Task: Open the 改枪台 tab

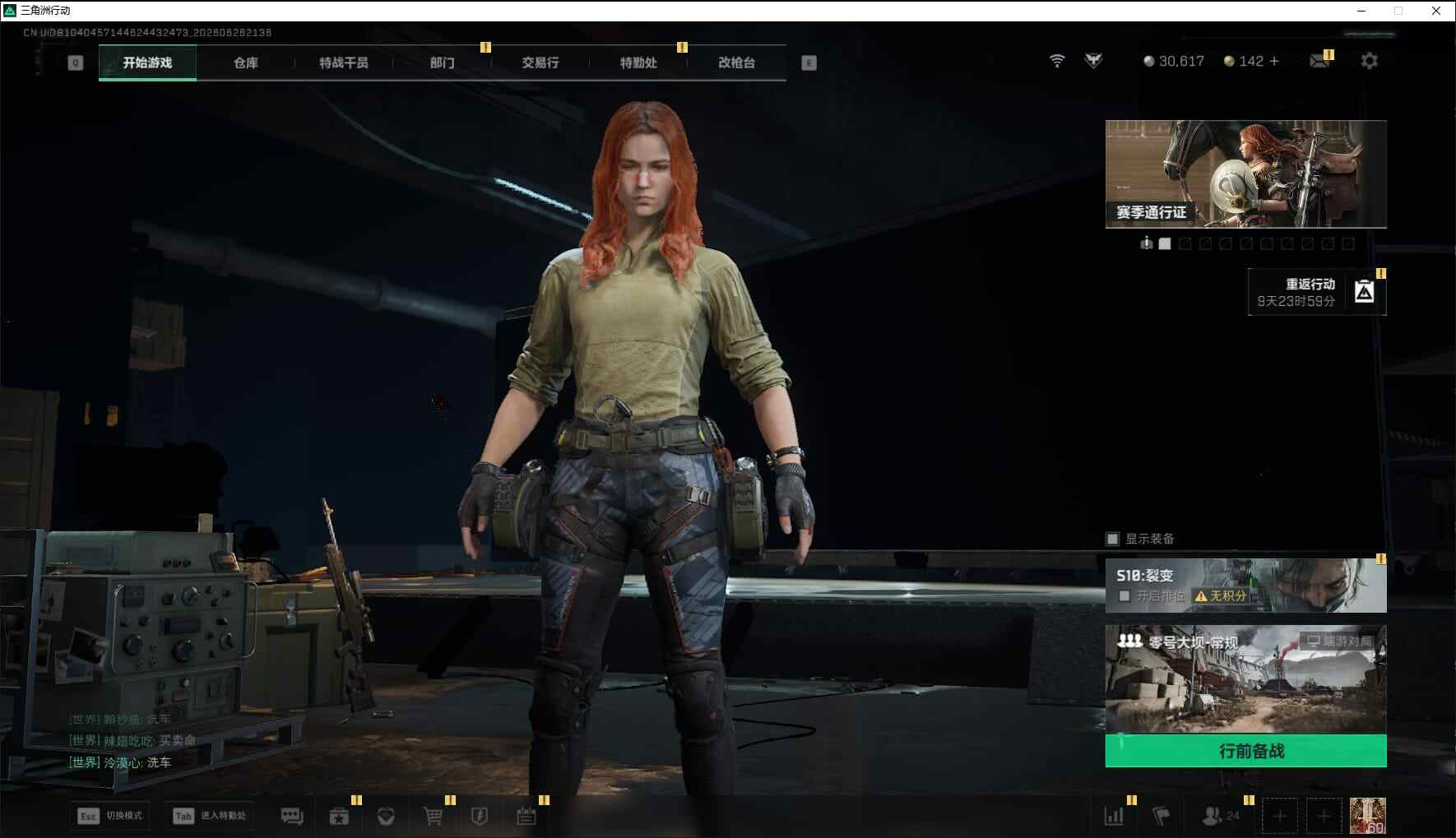Action: point(736,63)
